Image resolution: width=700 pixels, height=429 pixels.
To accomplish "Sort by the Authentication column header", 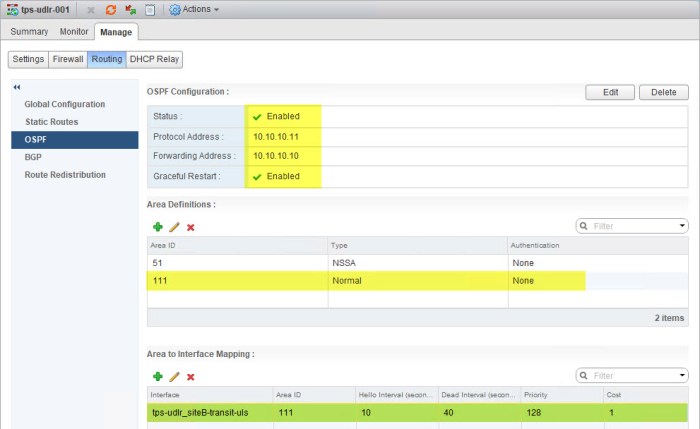I will 598,246.
